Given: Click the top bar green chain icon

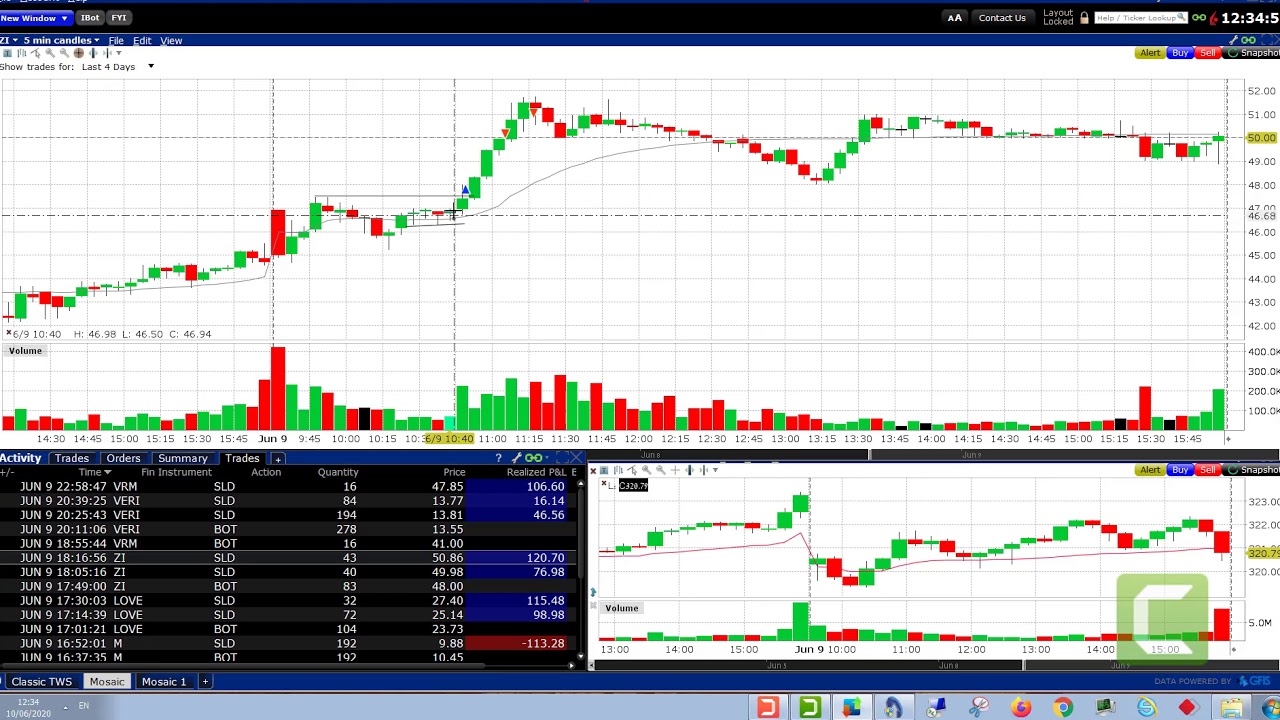Looking at the screenshot, I should pos(1198,18).
